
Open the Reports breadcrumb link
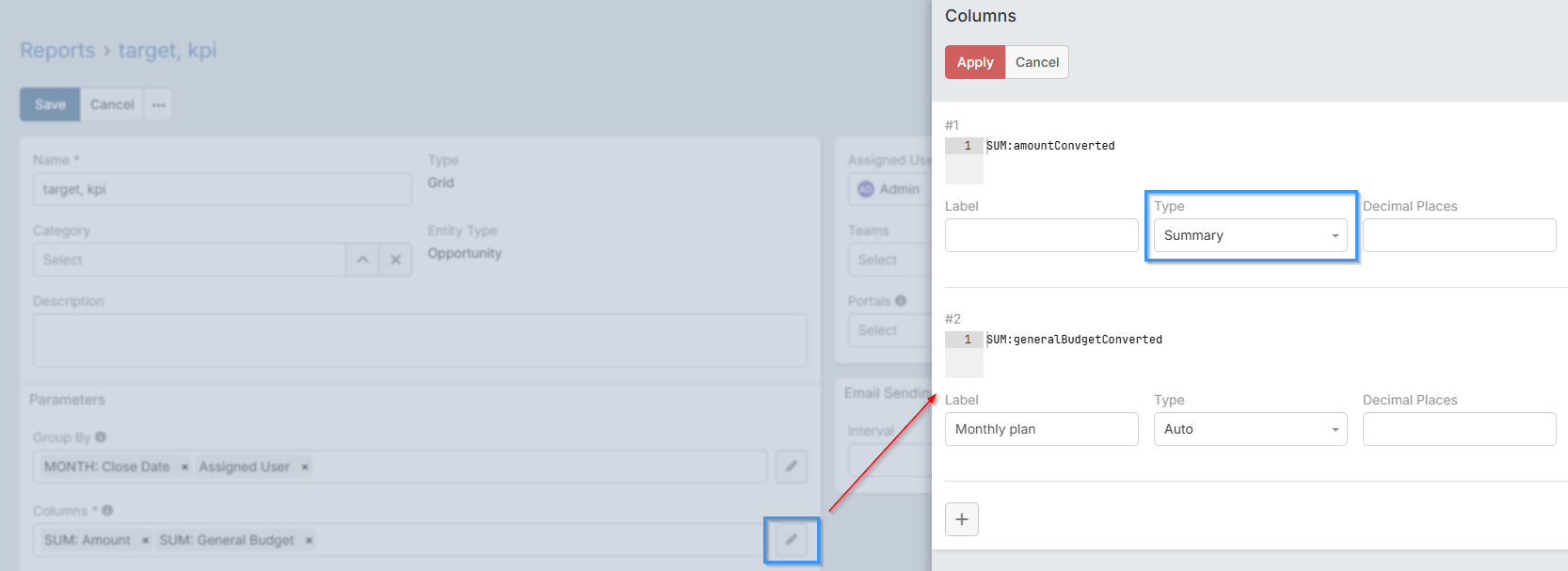pos(57,51)
